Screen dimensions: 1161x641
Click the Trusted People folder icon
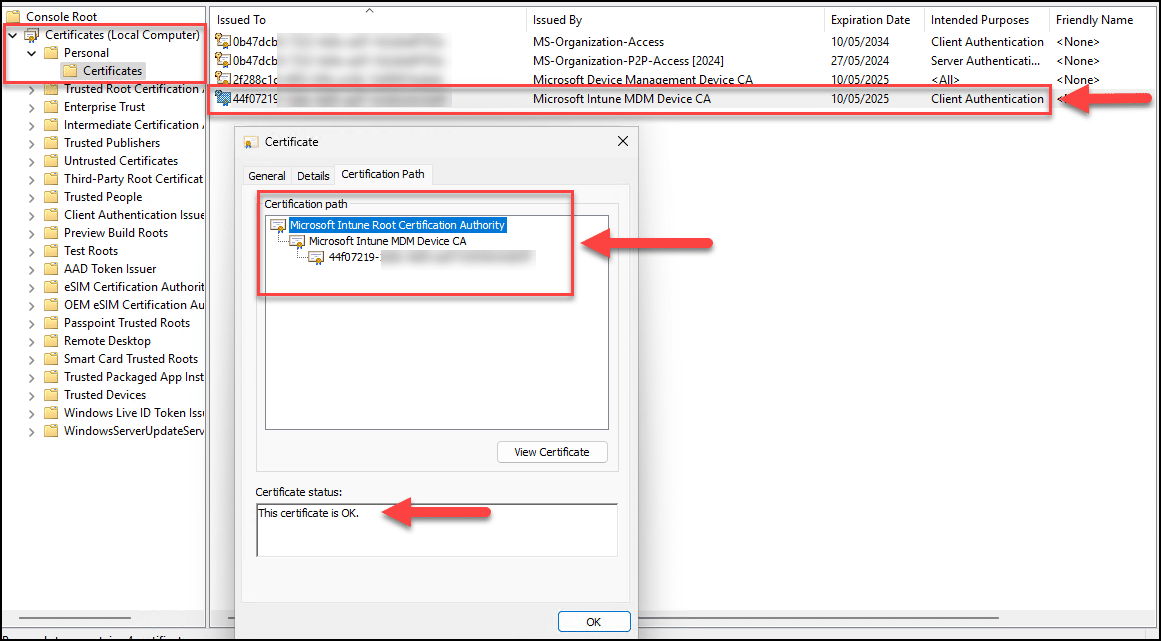tap(51, 197)
